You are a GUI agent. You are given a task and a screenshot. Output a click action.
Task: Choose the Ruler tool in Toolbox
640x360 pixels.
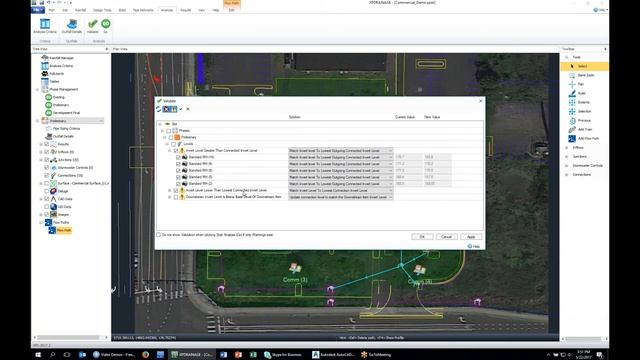point(577,93)
